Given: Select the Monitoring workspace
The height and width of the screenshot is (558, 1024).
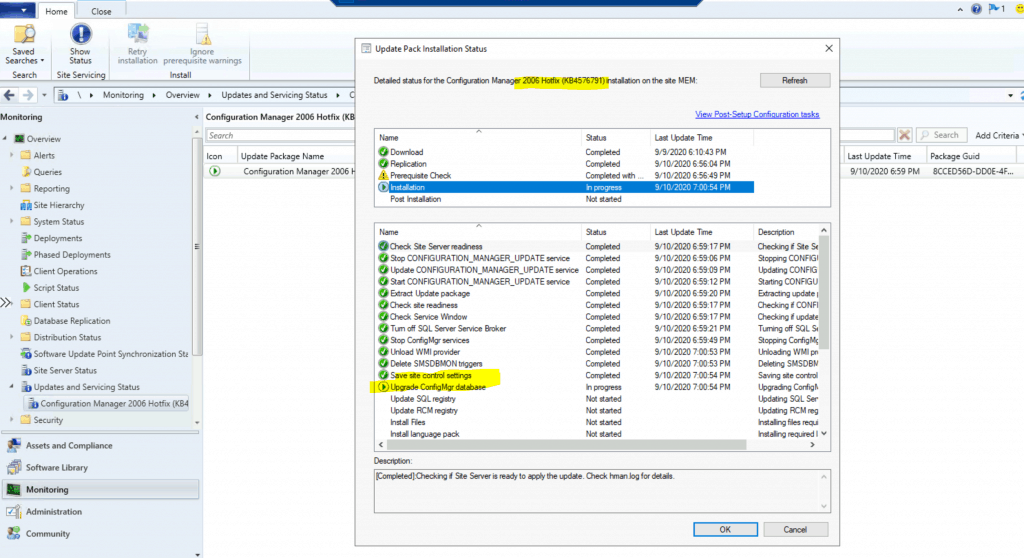Looking at the screenshot, I should click(101, 489).
